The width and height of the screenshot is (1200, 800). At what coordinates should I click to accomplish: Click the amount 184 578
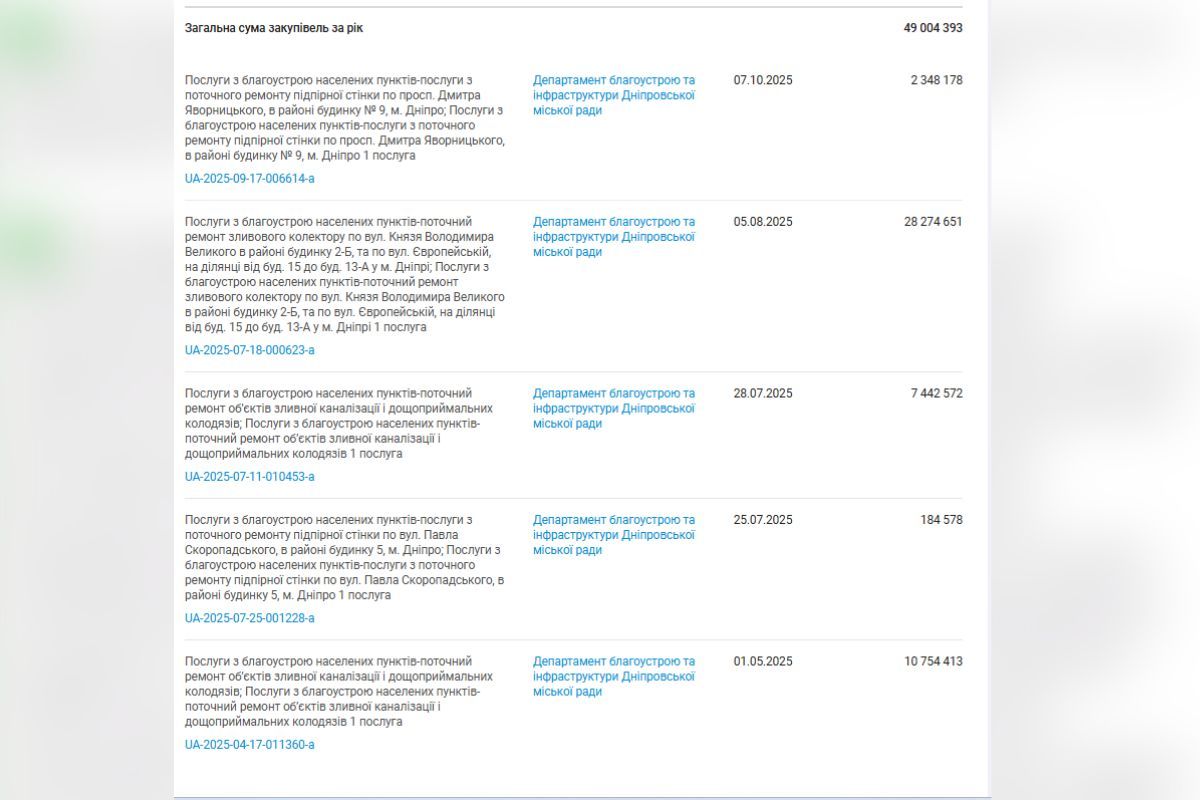(941, 520)
